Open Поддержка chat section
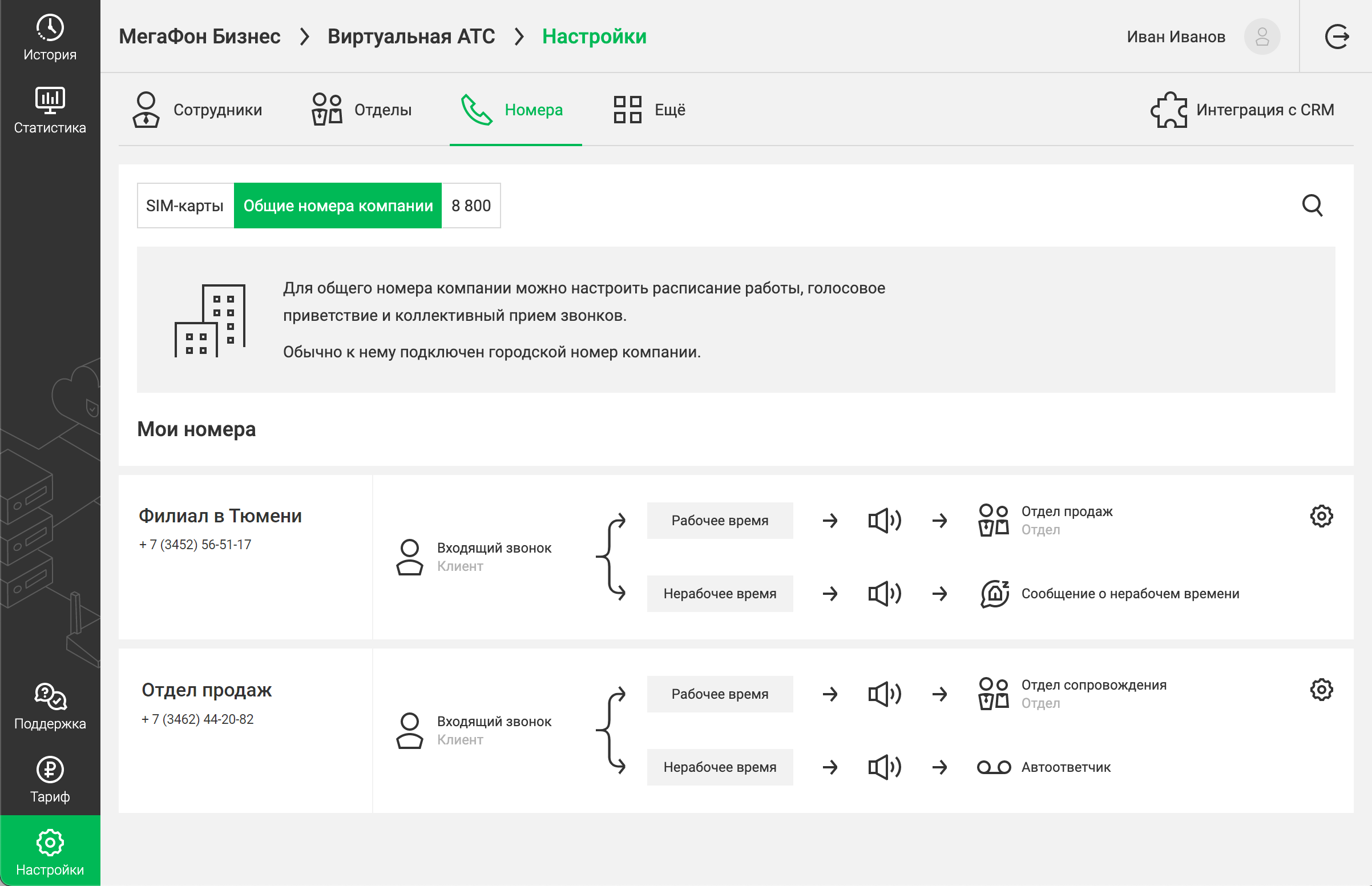The width and height of the screenshot is (1372, 886). pos(50,707)
